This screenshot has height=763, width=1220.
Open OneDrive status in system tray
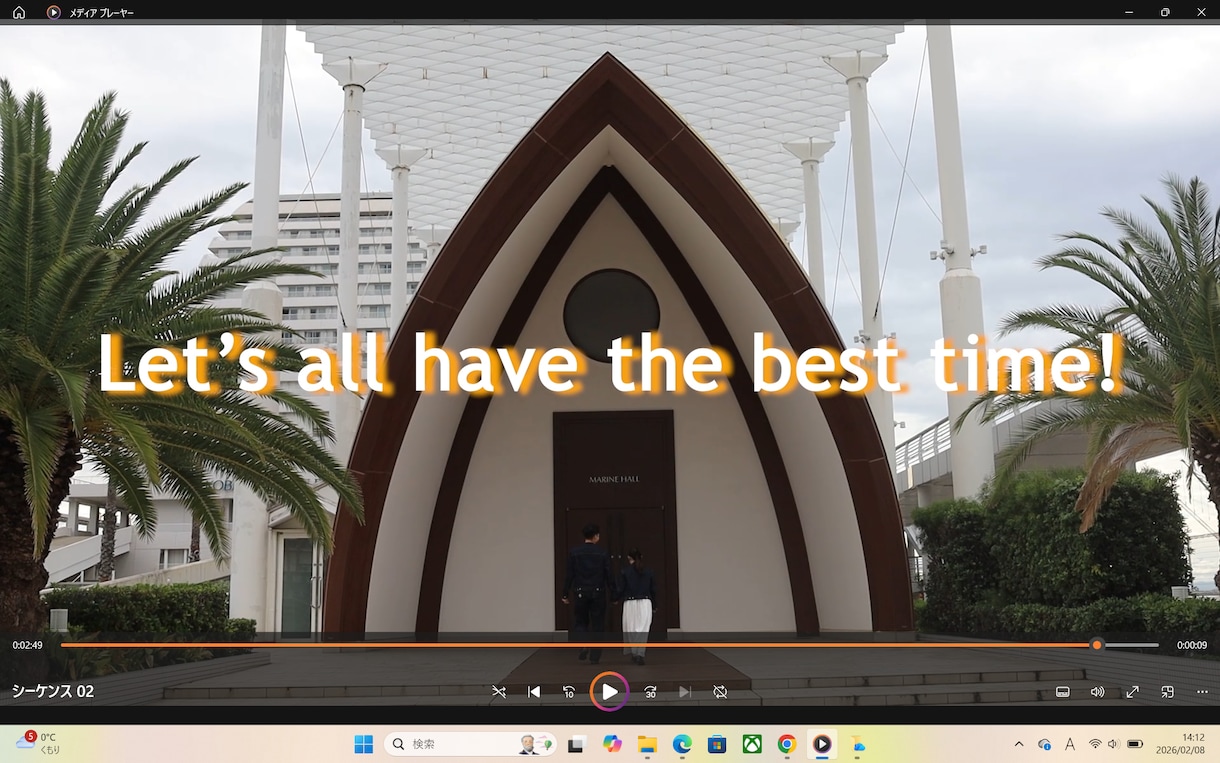coord(1044,744)
